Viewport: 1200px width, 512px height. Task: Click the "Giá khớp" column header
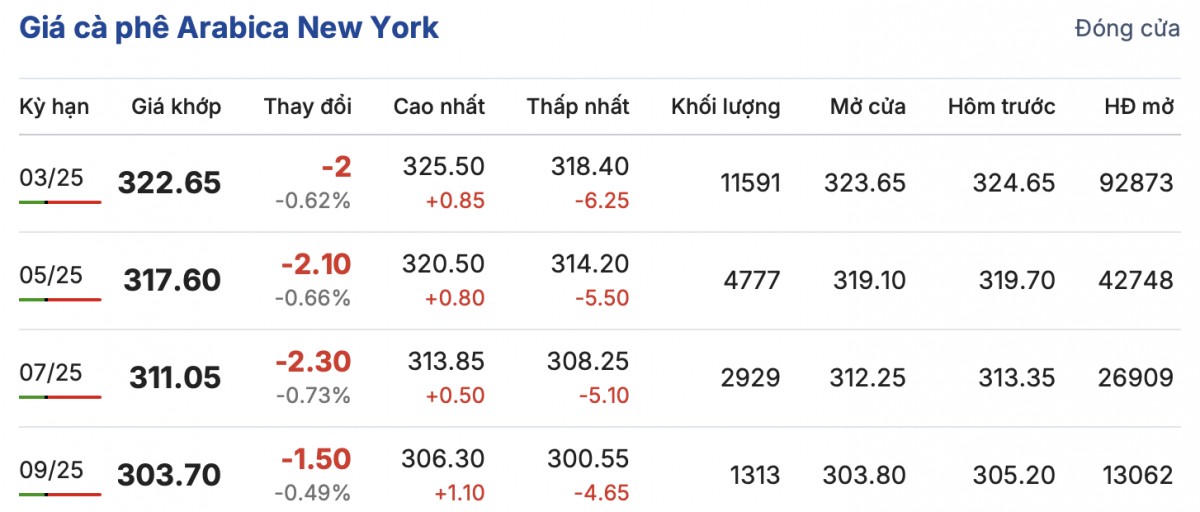[x=176, y=107]
